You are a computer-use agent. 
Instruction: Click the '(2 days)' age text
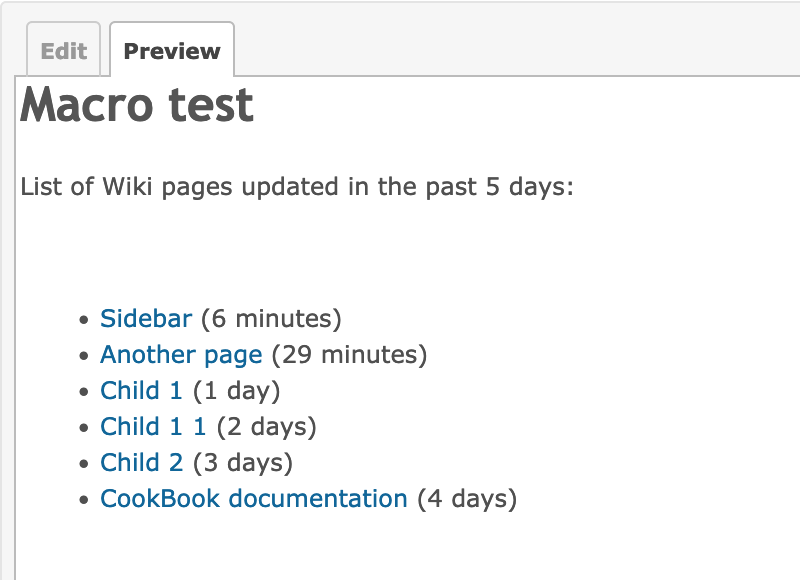pyautogui.click(x=266, y=427)
